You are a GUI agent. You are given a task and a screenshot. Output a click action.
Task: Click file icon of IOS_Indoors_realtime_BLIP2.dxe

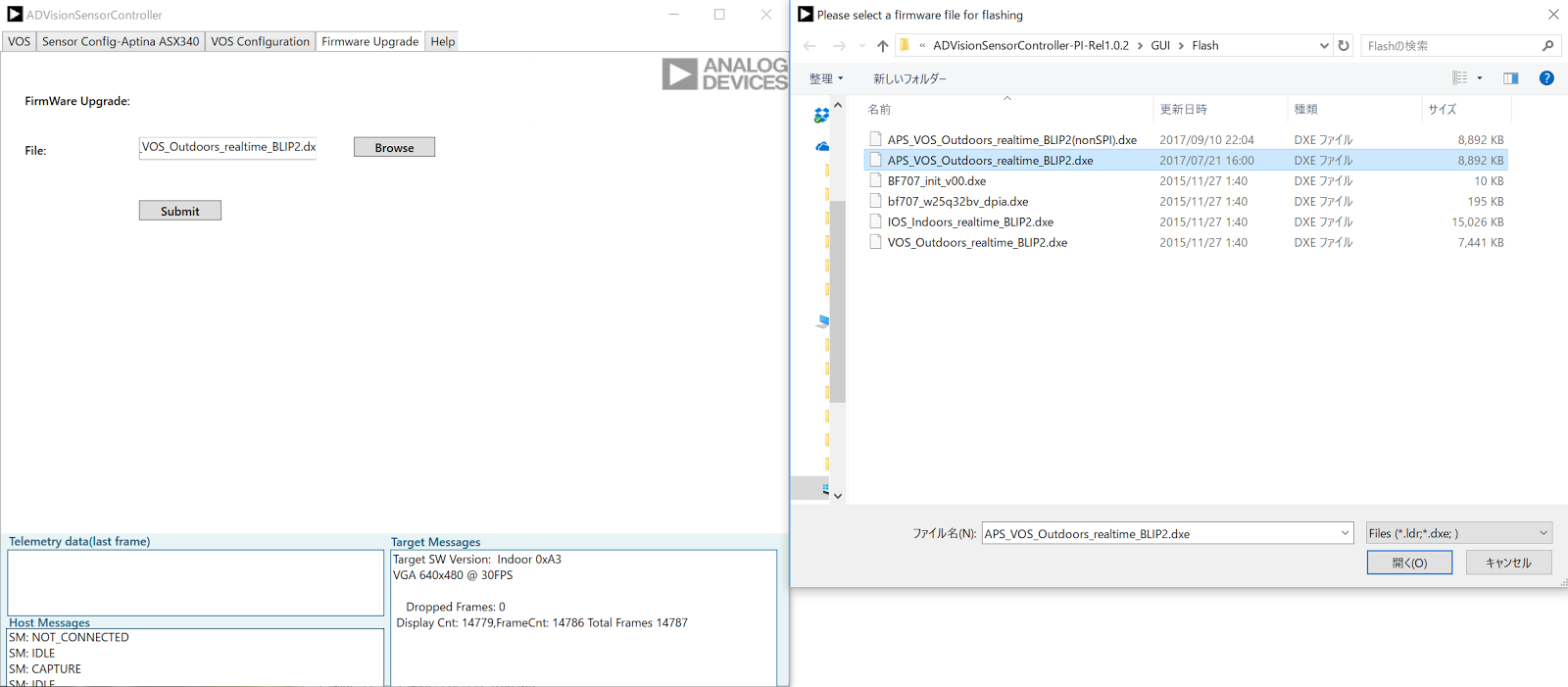coord(875,221)
